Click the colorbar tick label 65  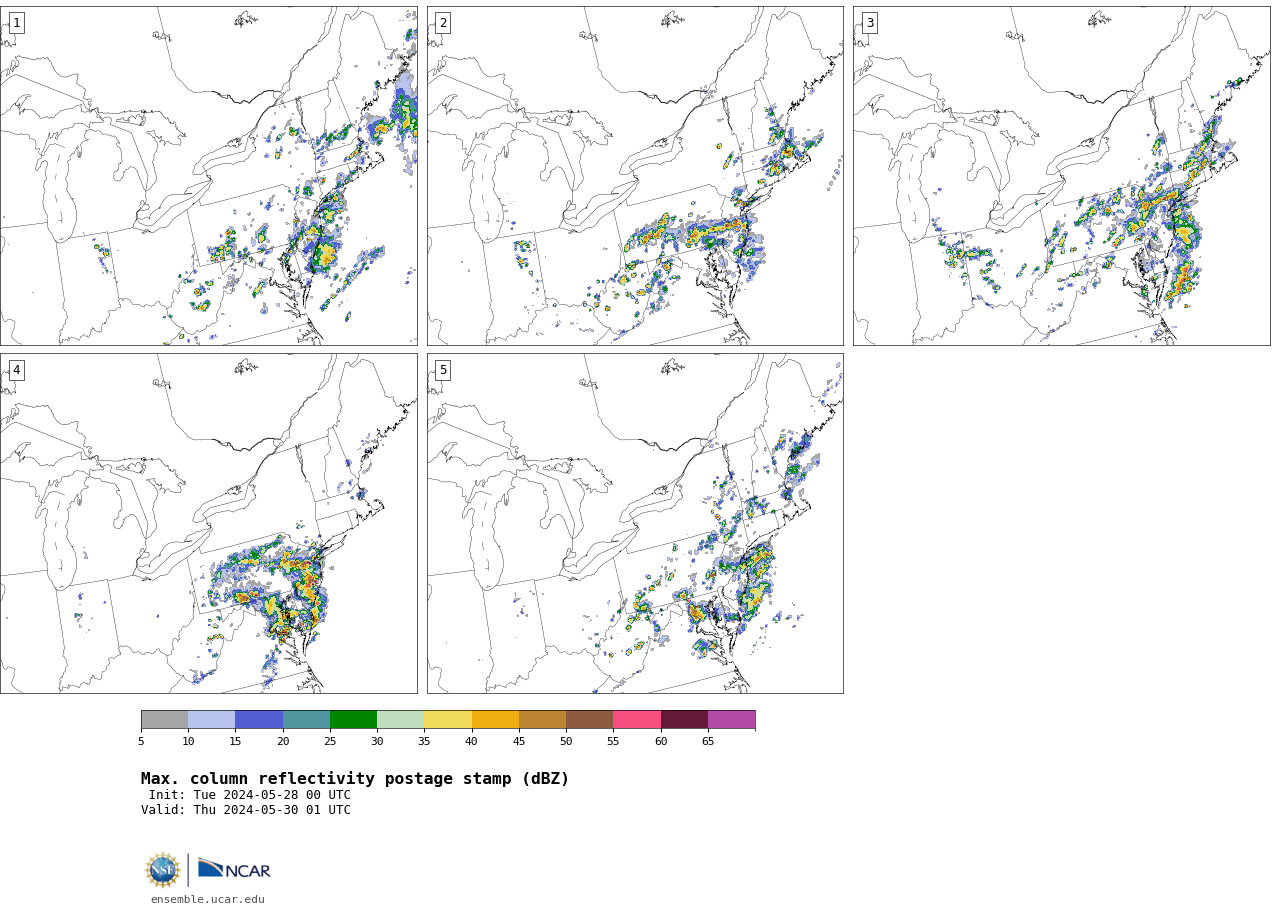pos(708,741)
